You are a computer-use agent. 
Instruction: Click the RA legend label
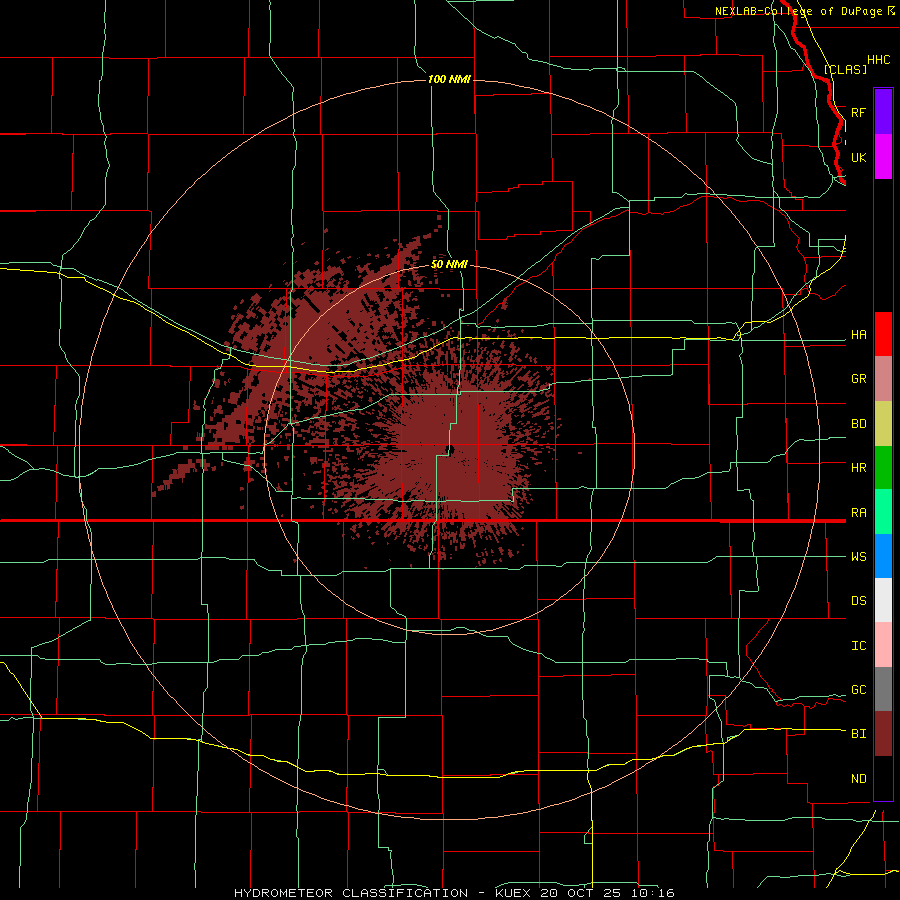click(x=859, y=513)
